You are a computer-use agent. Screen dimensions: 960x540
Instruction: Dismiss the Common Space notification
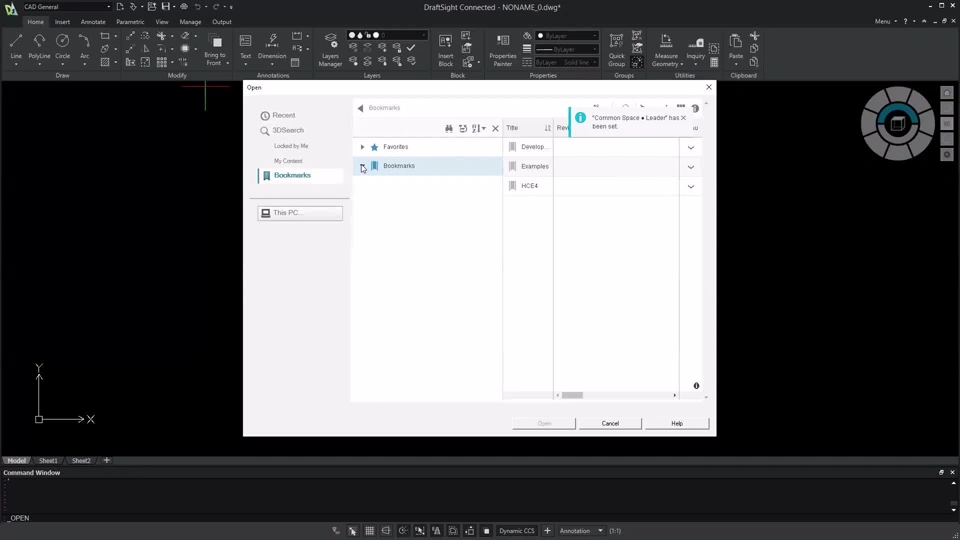[684, 118]
